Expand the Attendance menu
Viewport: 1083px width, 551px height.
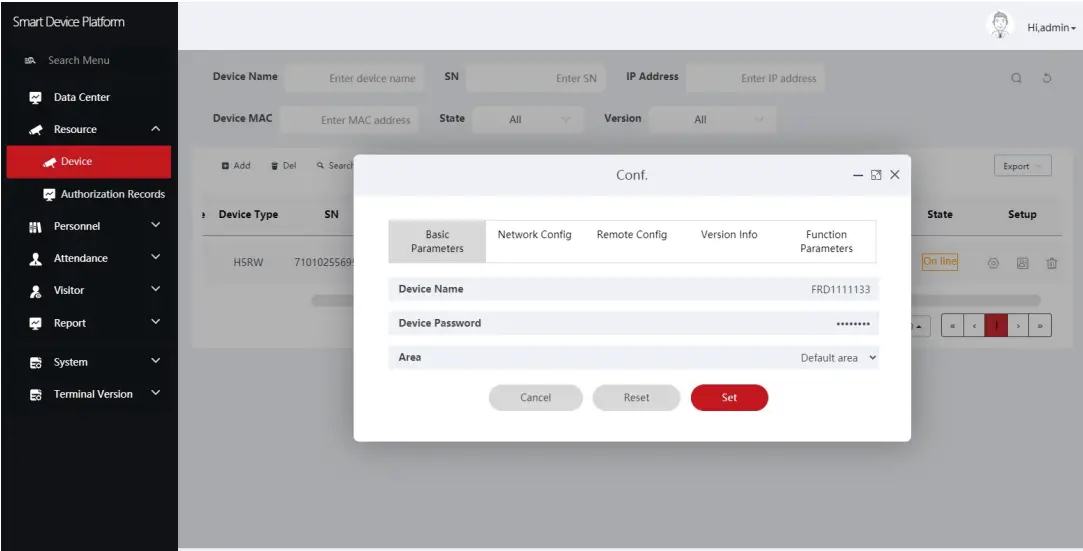pyautogui.click(x=155, y=257)
